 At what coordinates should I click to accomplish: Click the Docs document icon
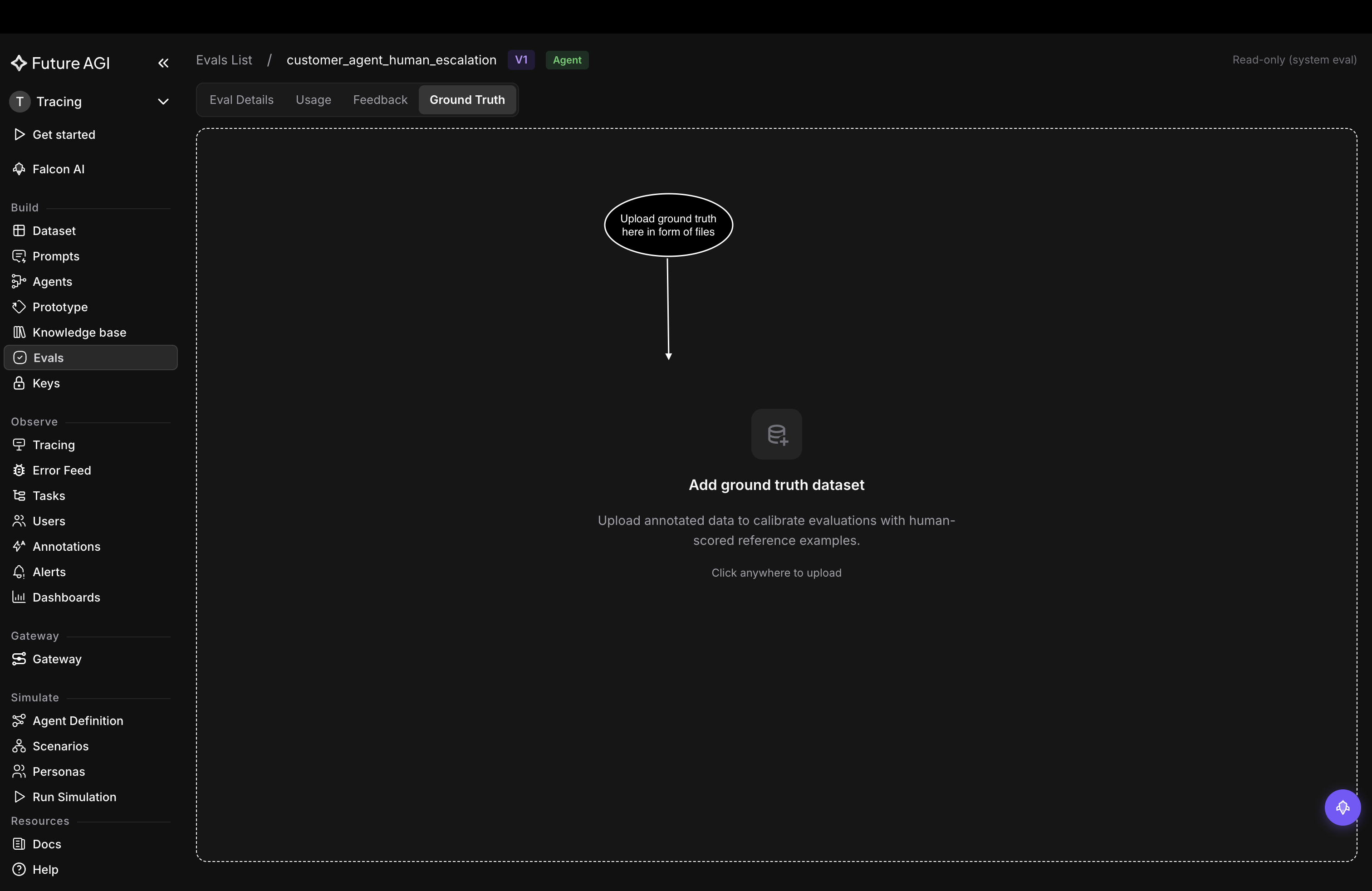click(19, 844)
